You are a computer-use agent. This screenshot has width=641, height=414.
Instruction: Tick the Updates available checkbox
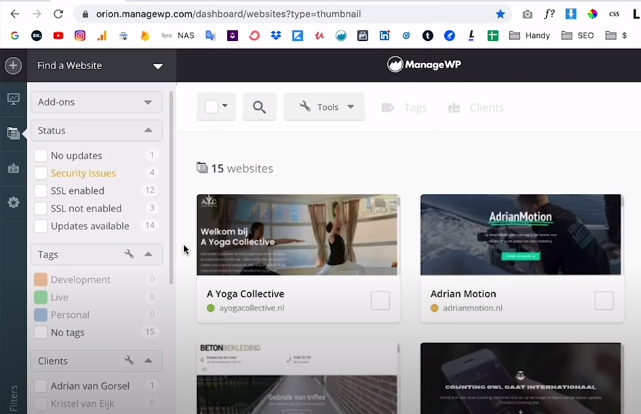click(41, 226)
